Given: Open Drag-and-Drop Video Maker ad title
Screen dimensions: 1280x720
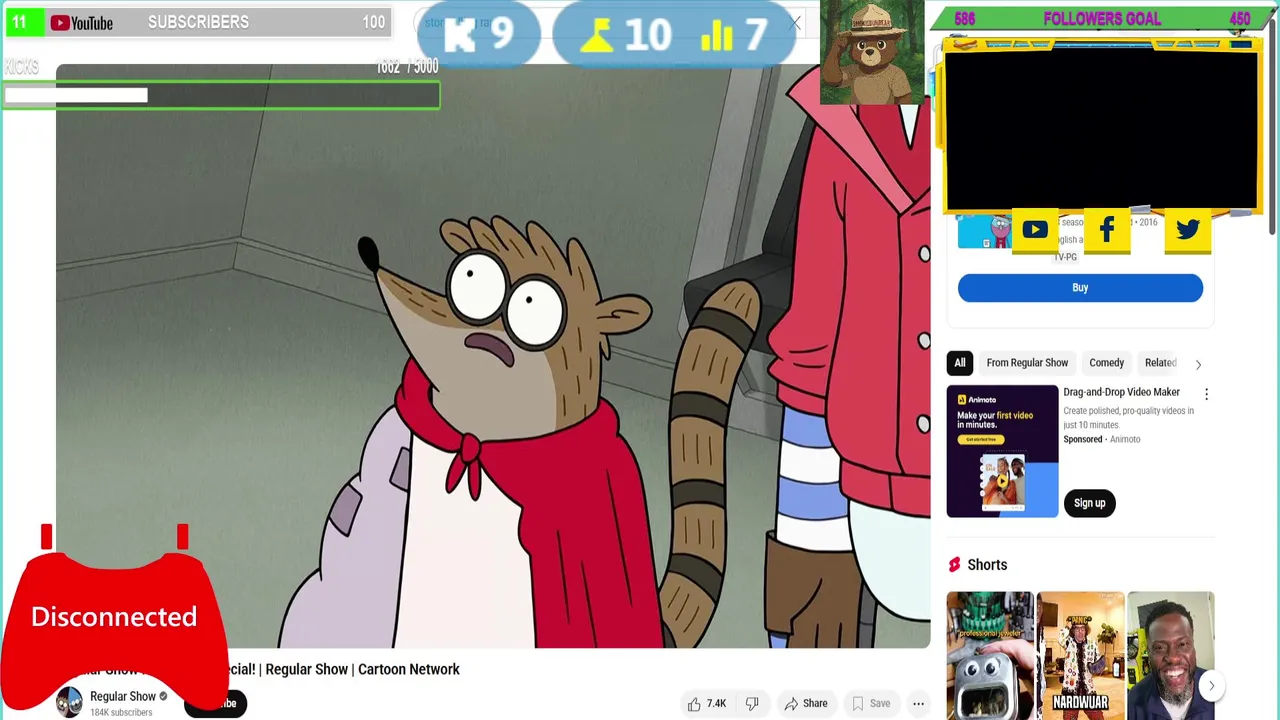Looking at the screenshot, I should [1121, 392].
